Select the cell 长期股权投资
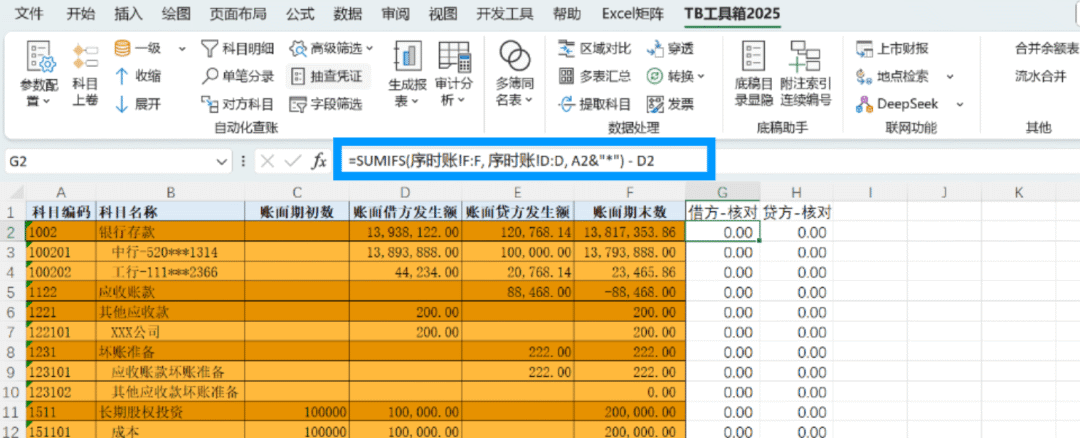1080x438 pixels. [170, 412]
